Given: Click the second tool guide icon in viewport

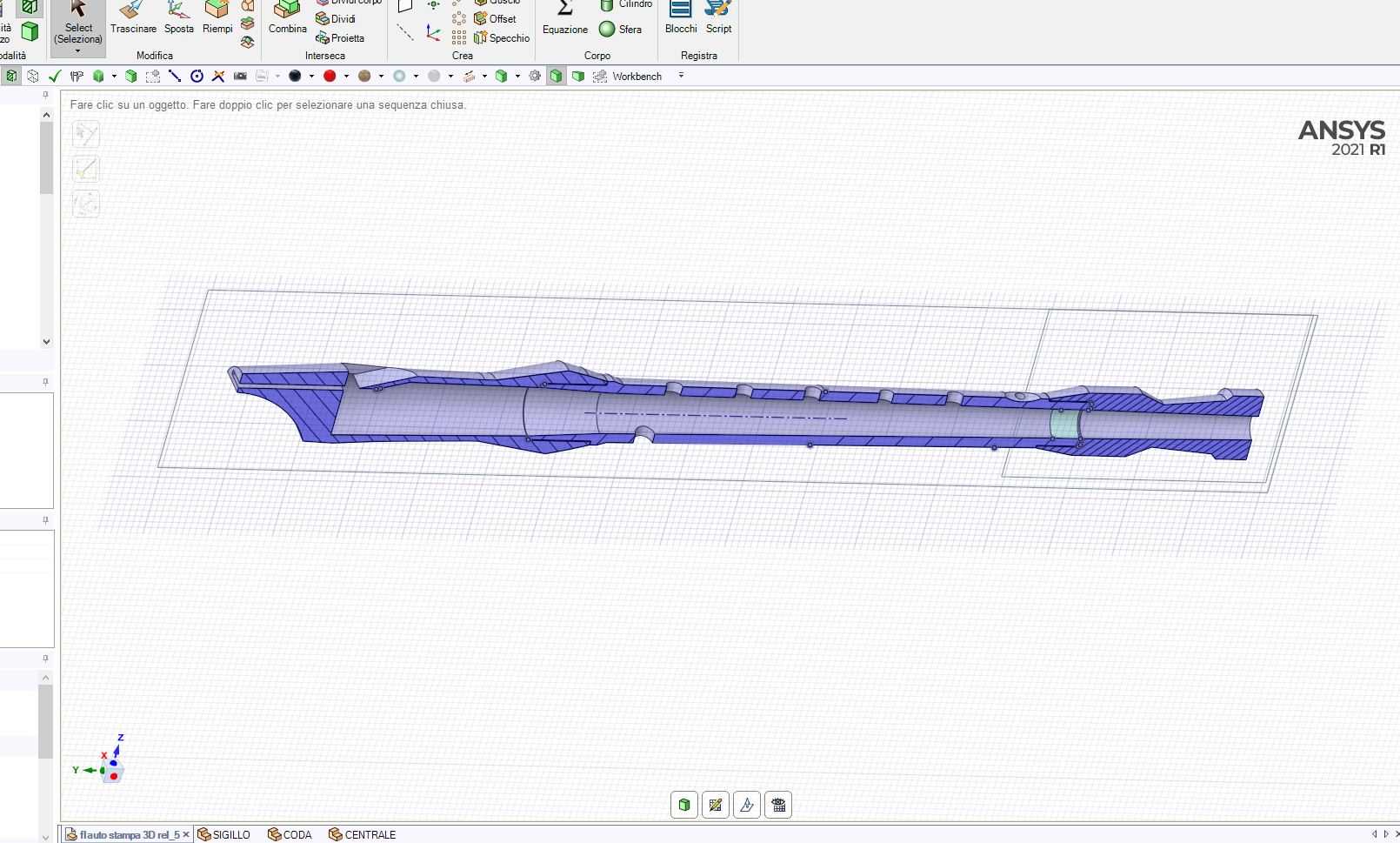Looking at the screenshot, I should pos(86,169).
